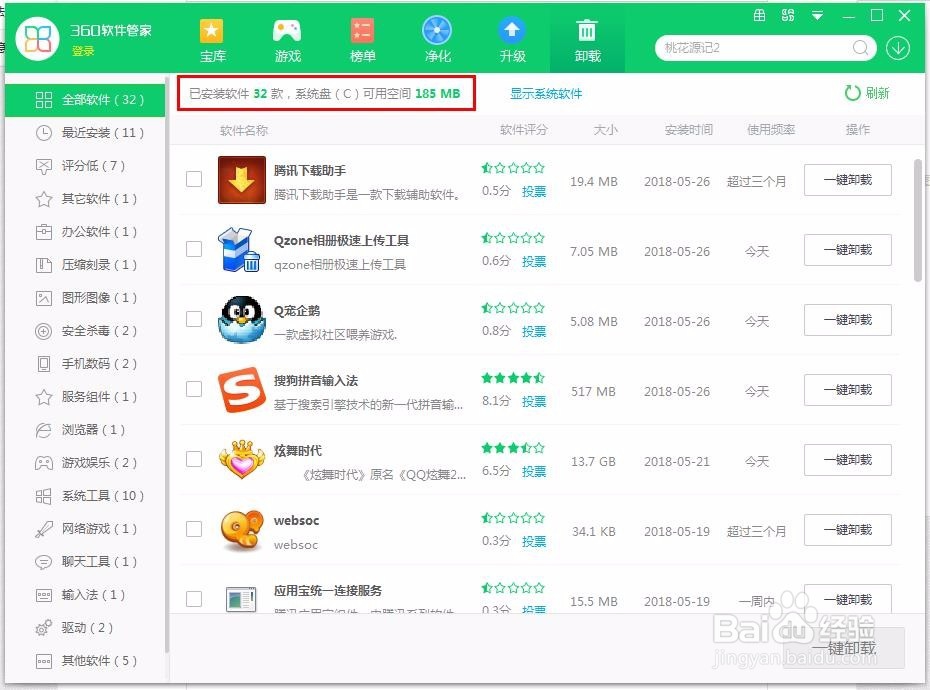Viewport: 930px width, 690px height.
Task: Select 安全杀毒 (2) category
Action: [85, 330]
